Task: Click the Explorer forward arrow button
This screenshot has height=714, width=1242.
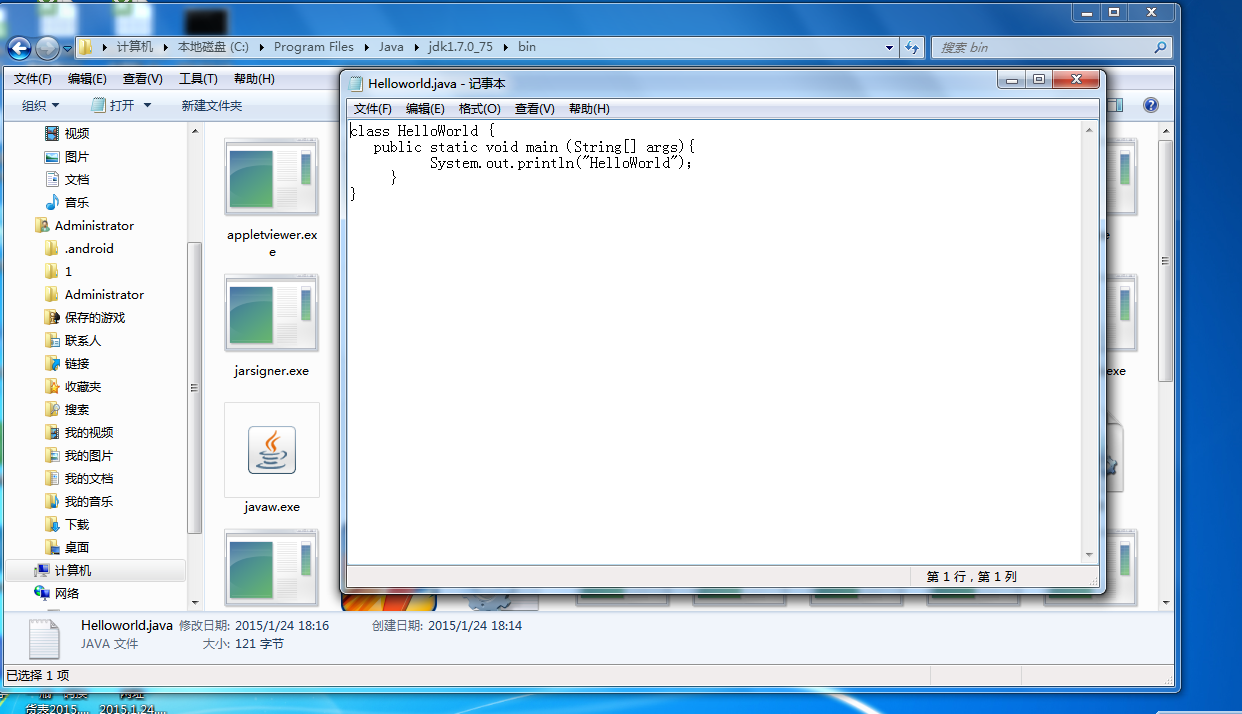Action: 47,48
